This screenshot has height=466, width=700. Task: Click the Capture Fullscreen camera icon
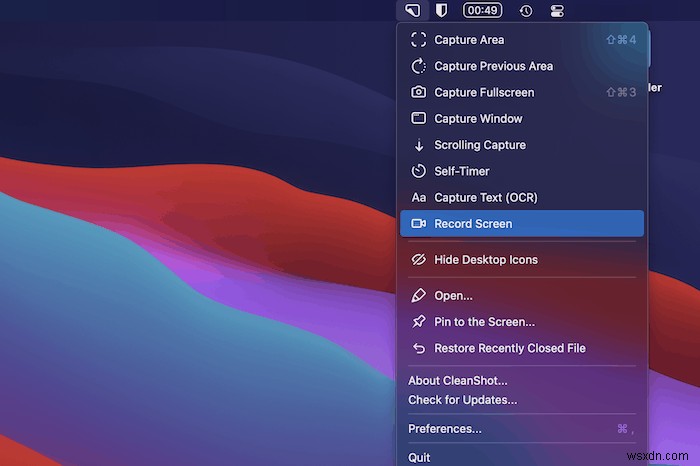click(418, 92)
